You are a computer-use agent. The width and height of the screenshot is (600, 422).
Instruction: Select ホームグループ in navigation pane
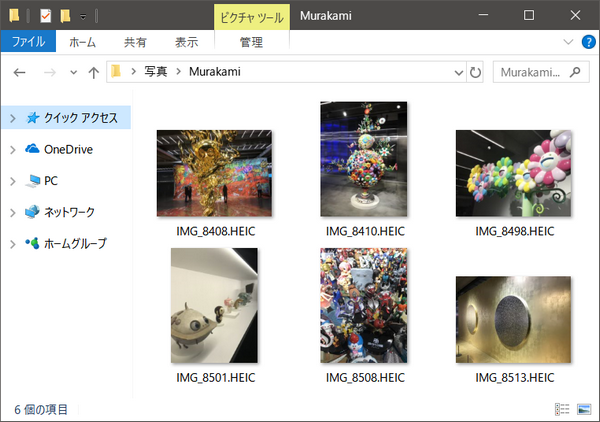point(75,243)
